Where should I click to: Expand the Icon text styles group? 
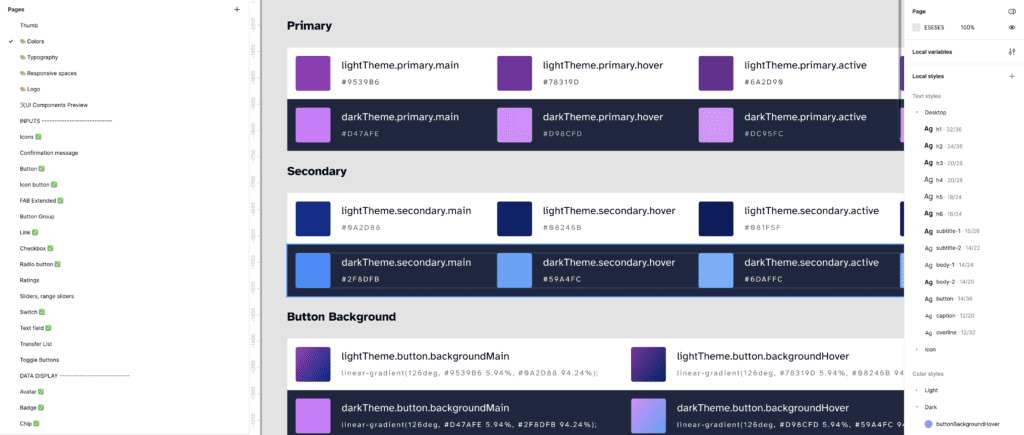point(917,349)
